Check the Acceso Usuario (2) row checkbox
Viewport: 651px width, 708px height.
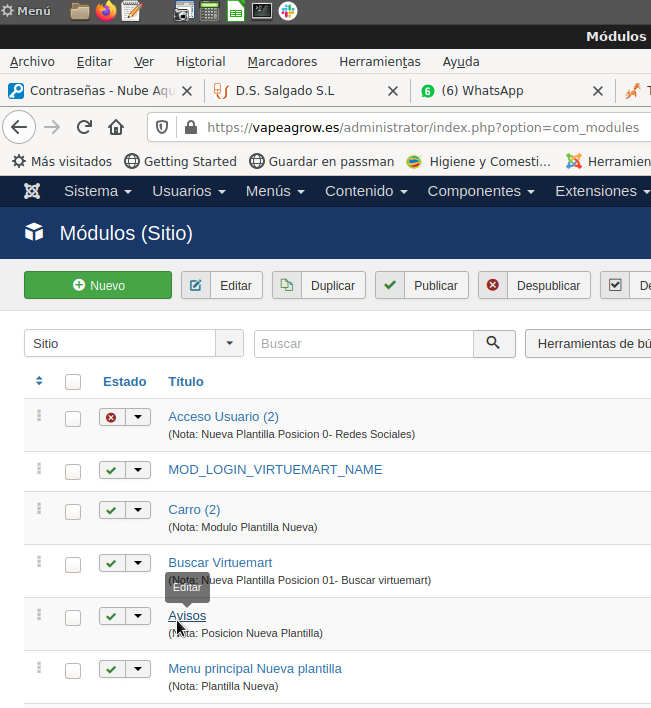[x=73, y=419]
